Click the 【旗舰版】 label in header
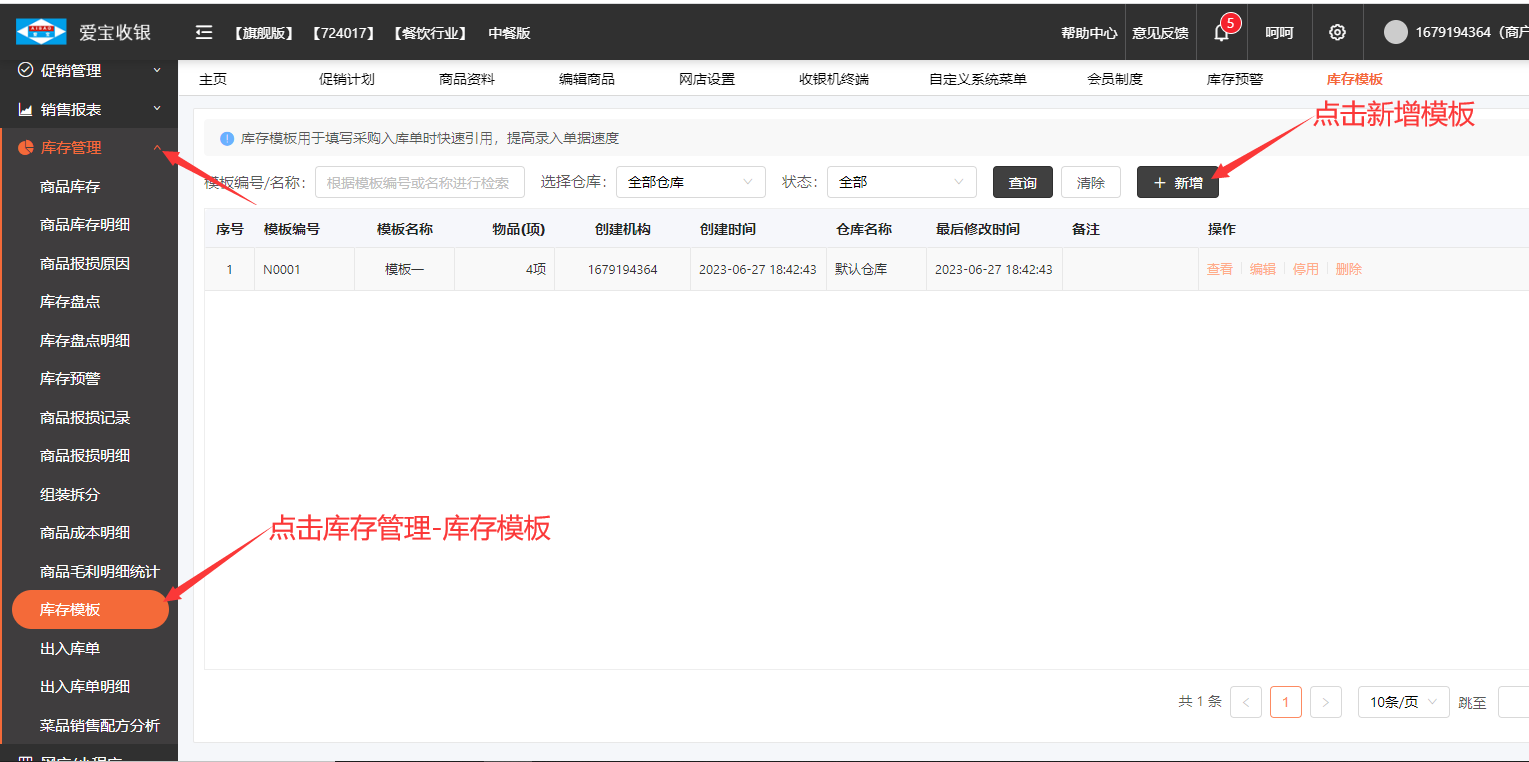 tap(264, 33)
